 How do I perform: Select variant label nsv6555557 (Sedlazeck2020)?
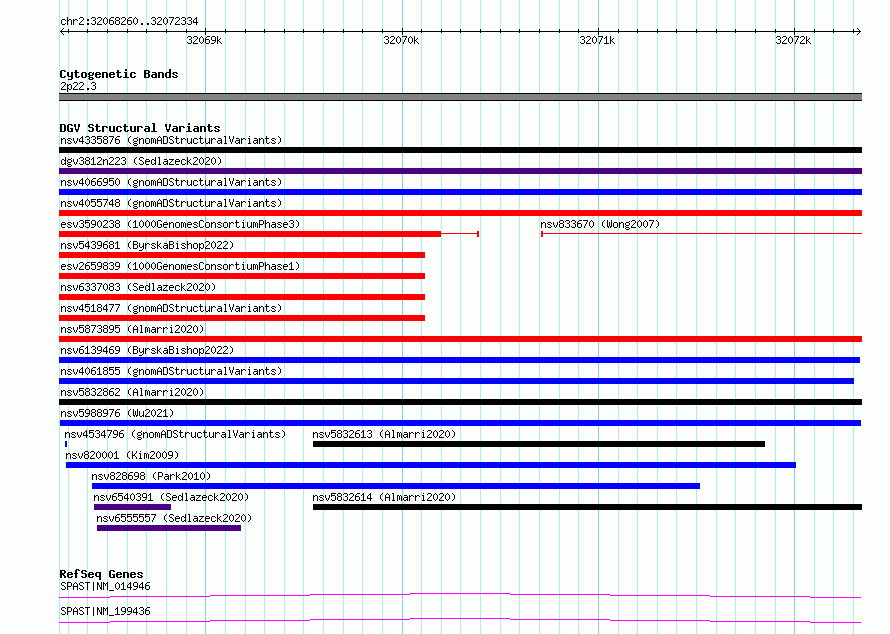(x=174, y=518)
